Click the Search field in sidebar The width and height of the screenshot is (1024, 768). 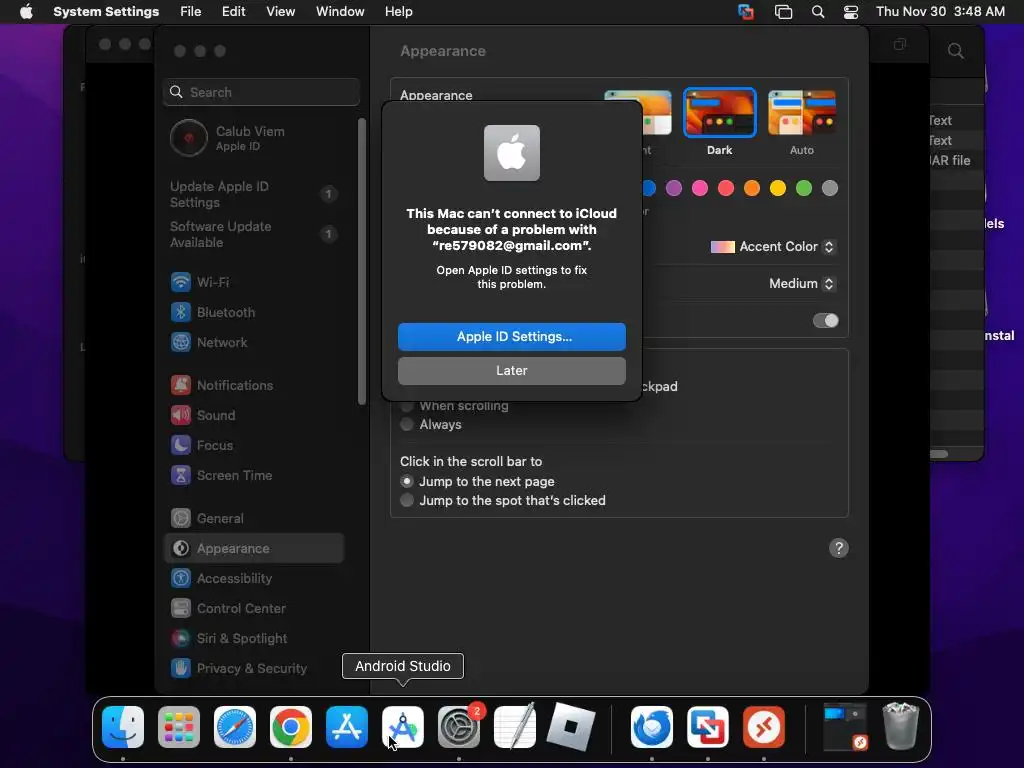tap(261, 92)
